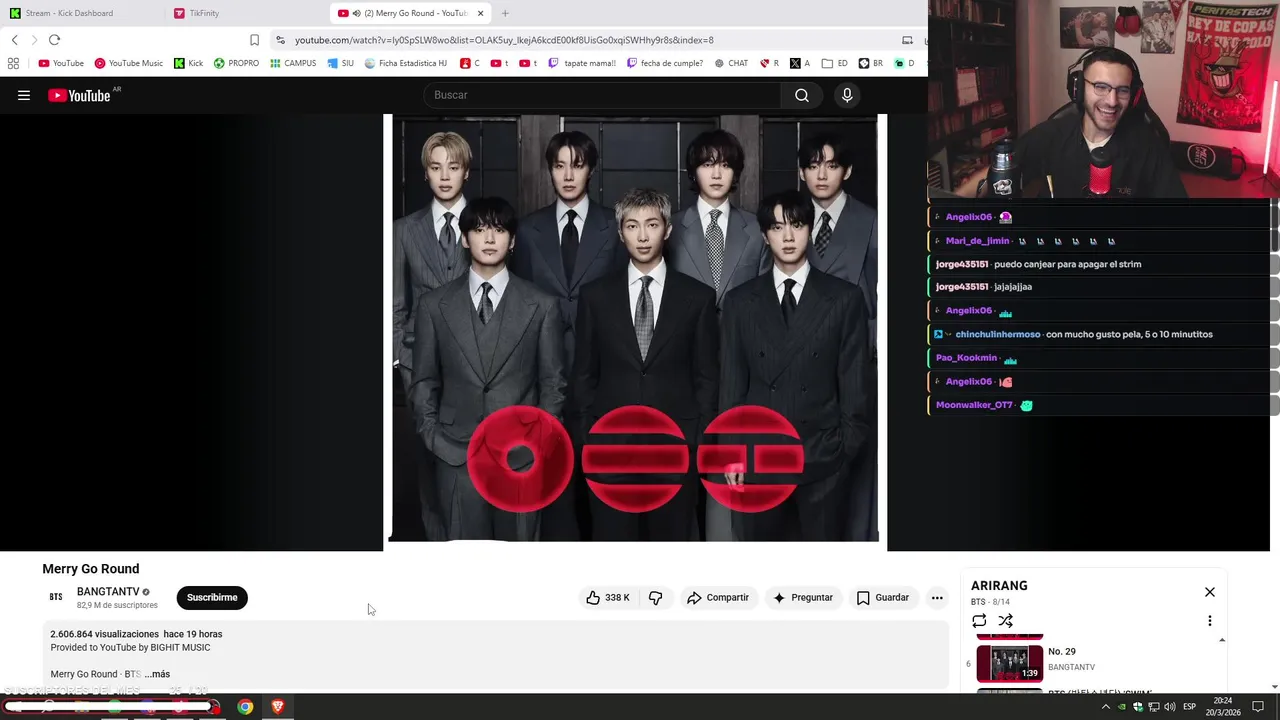This screenshot has width=1280, height=720.
Task: Click the YouTube logo
Action: 79,95
